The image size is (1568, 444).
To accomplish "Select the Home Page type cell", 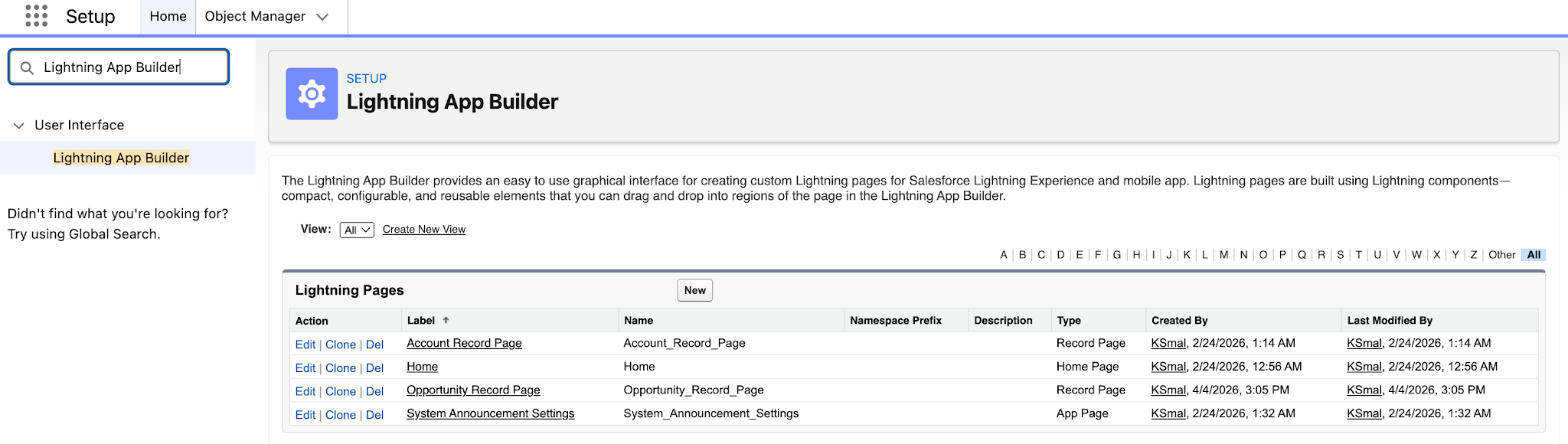I will click(x=1088, y=367).
